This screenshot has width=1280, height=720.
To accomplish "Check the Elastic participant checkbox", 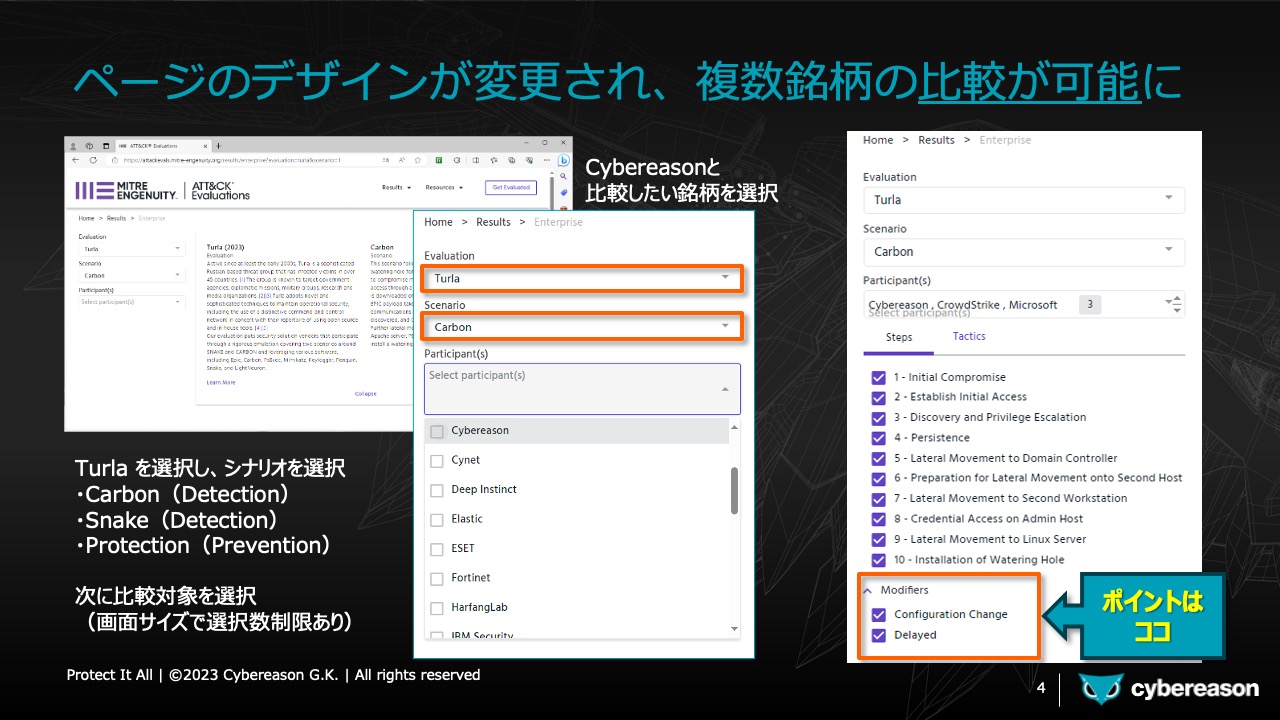I will tap(437, 519).
